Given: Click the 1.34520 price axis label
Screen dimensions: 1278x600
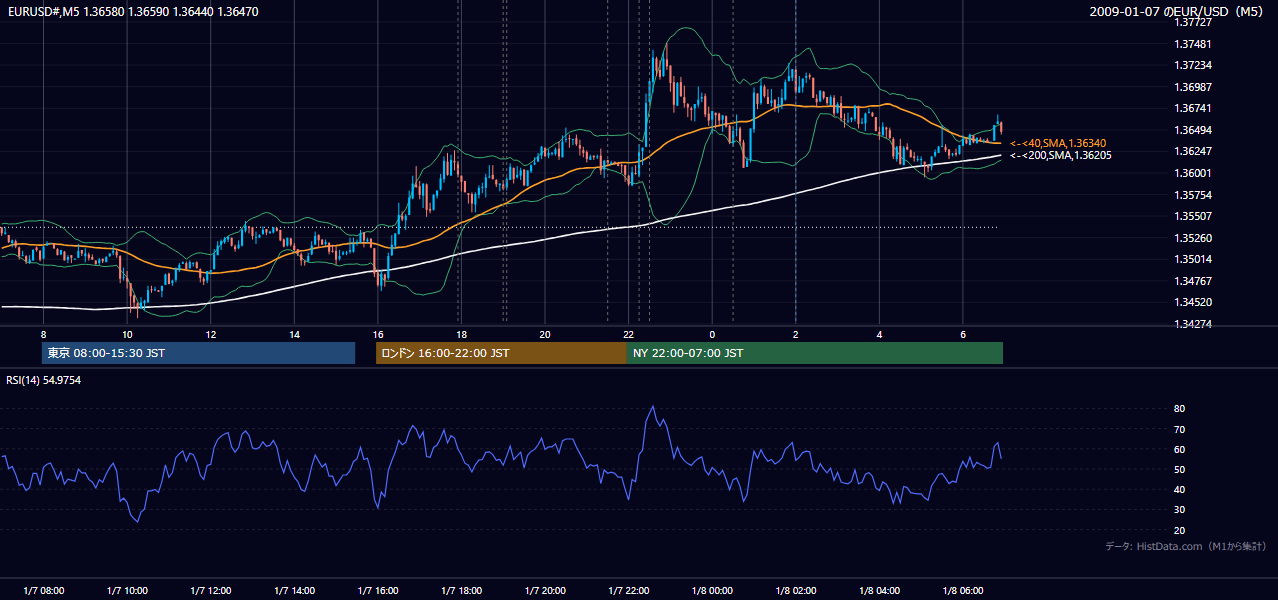Looking at the screenshot, I should point(1193,302).
